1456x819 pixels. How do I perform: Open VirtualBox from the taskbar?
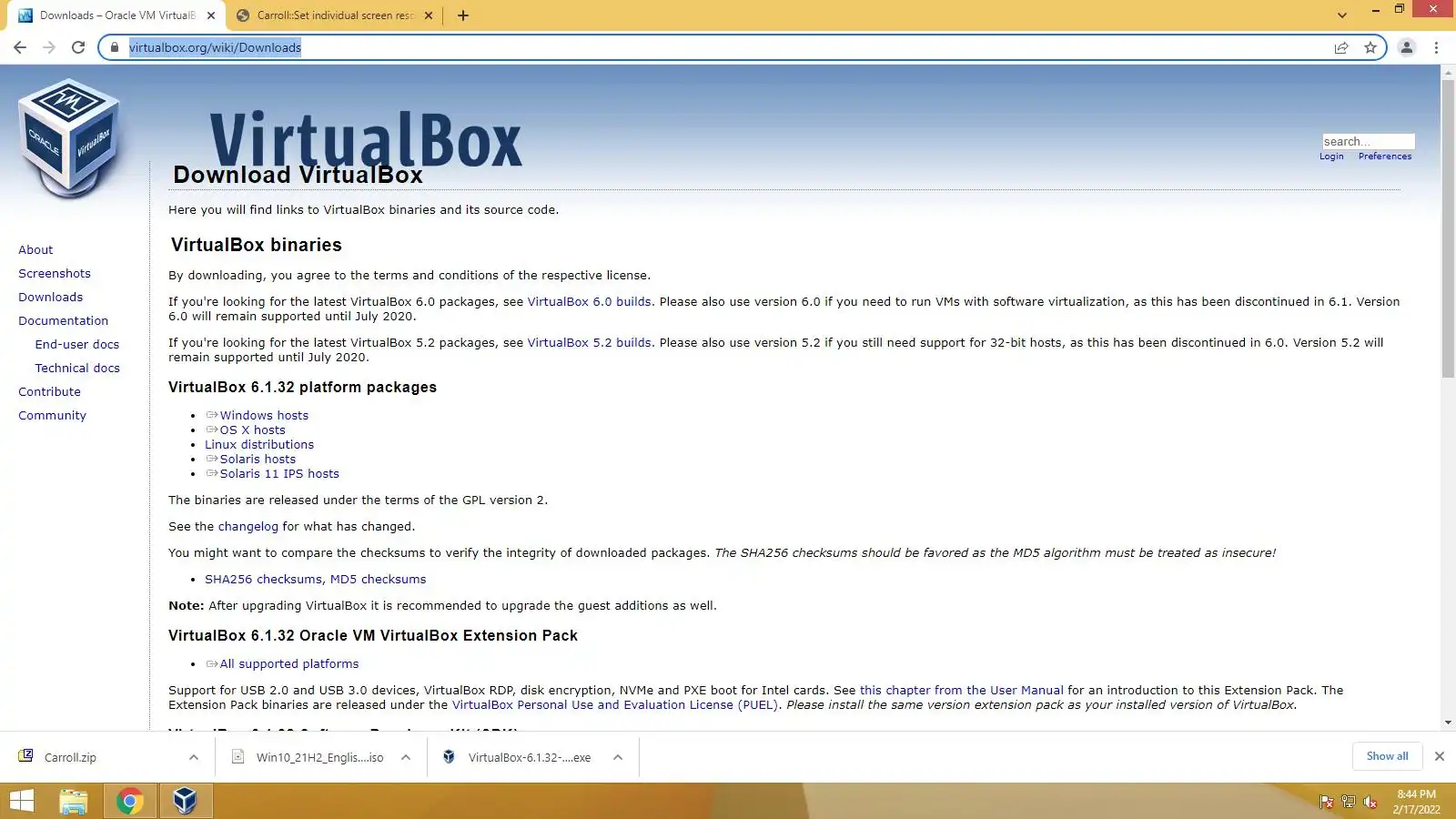coord(186,801)
